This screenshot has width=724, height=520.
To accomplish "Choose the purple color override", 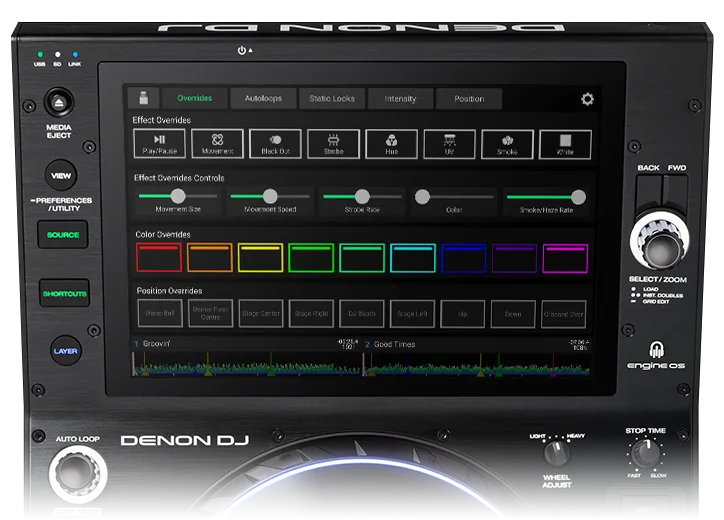I will [x=514, y=259].
